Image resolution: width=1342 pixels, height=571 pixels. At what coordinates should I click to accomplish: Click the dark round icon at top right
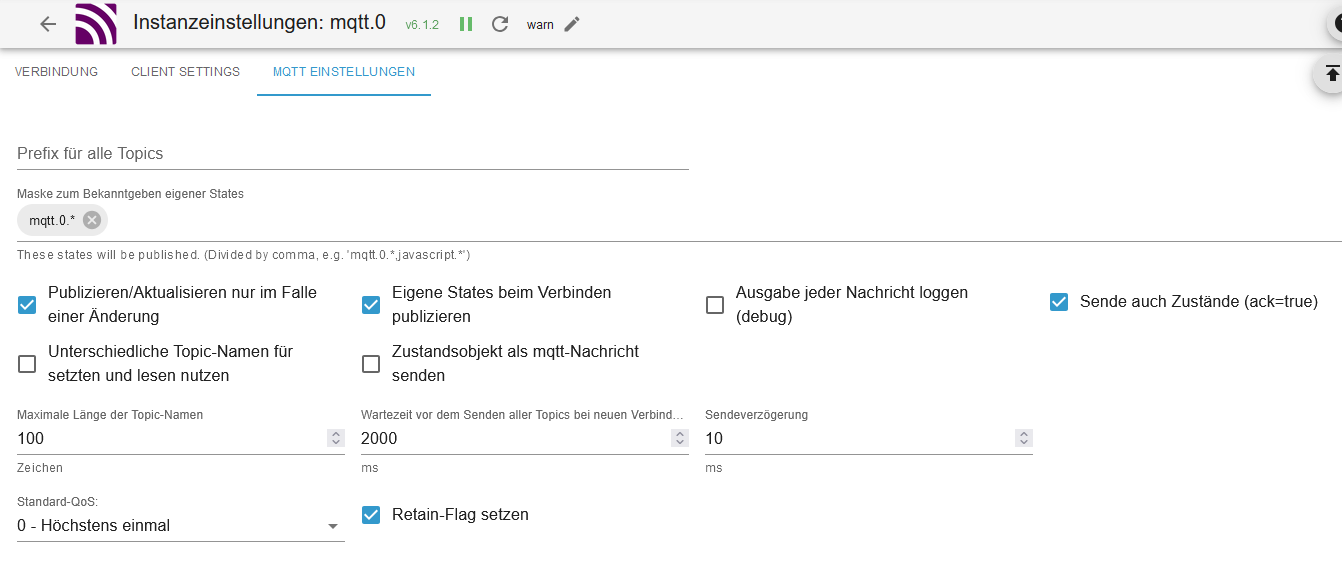[x=1335, y=24]
